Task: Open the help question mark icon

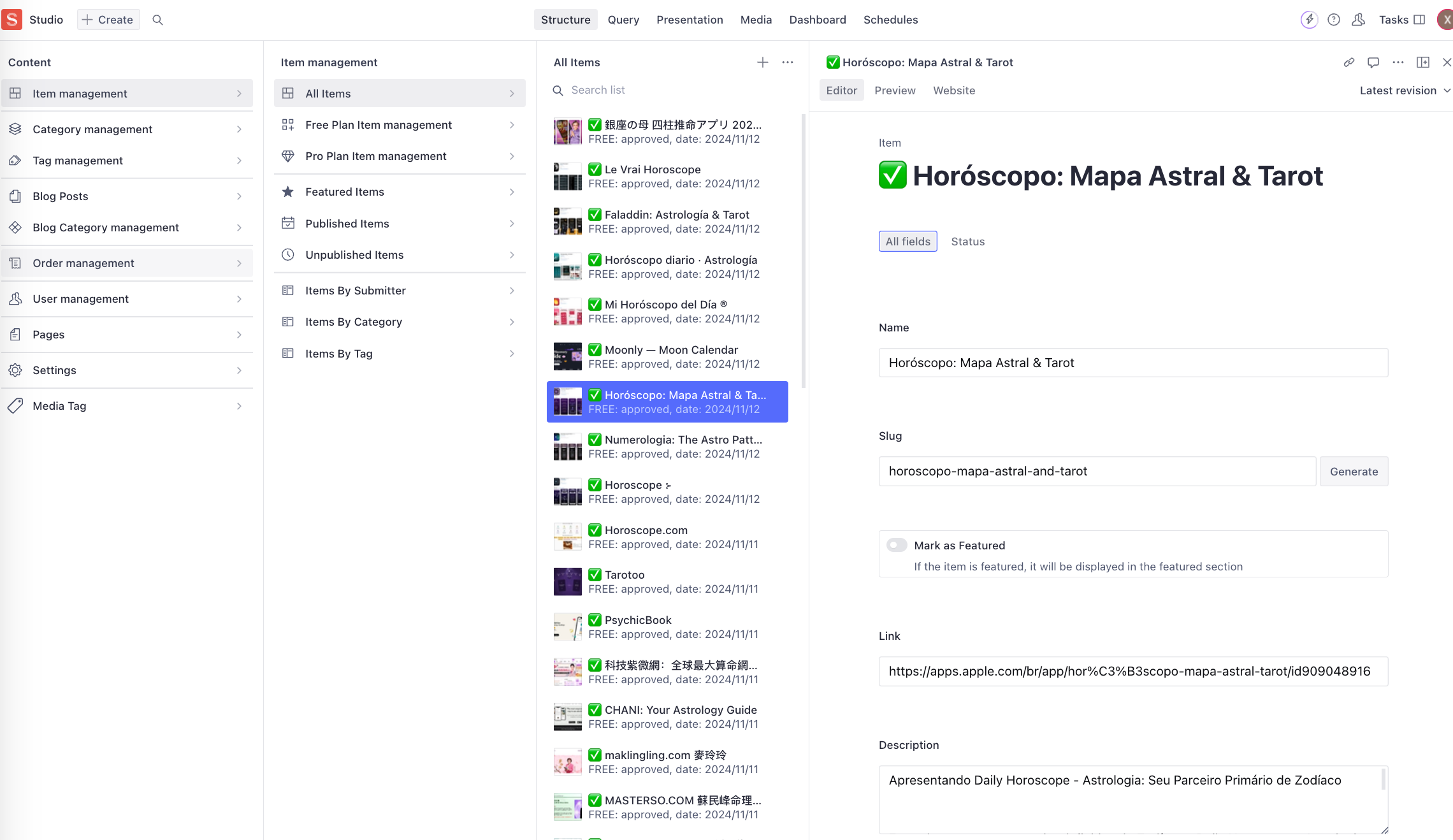Action: tap(1333, 20)
